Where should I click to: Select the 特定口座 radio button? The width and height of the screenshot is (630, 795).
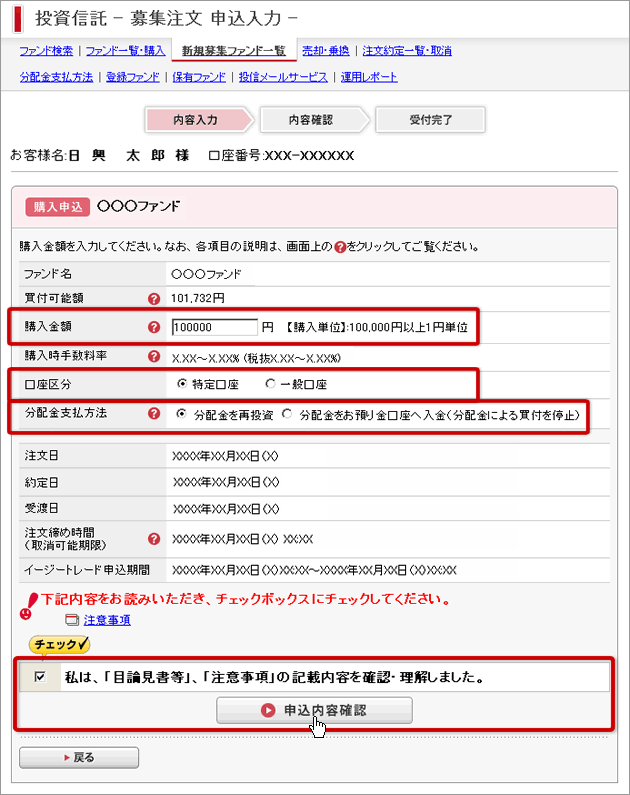pyautogui.click(x=182, y=384)
